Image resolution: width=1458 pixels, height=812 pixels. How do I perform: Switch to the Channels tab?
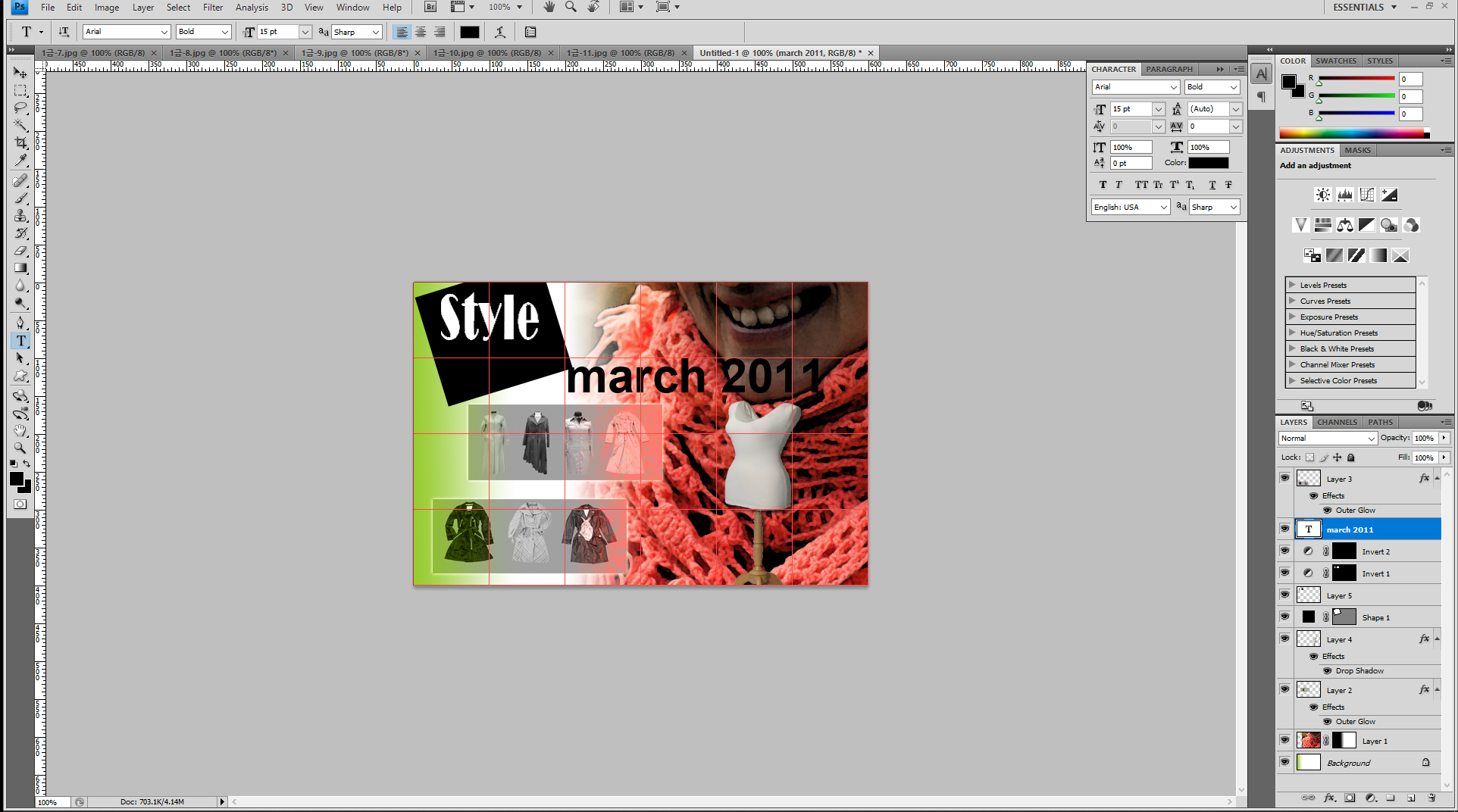click(1337, 422)
